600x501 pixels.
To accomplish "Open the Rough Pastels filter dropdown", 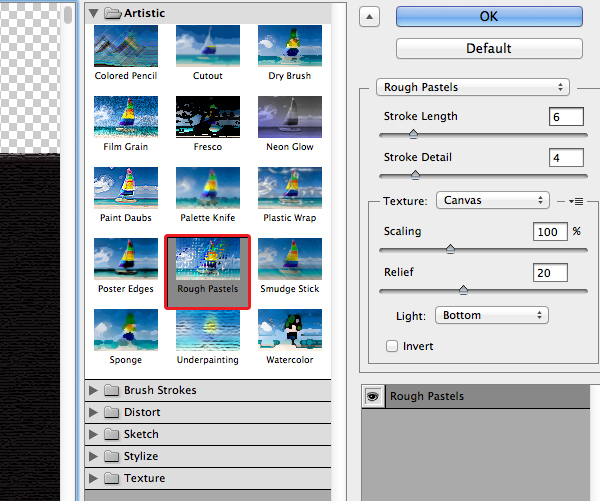I will coord(473,87).
